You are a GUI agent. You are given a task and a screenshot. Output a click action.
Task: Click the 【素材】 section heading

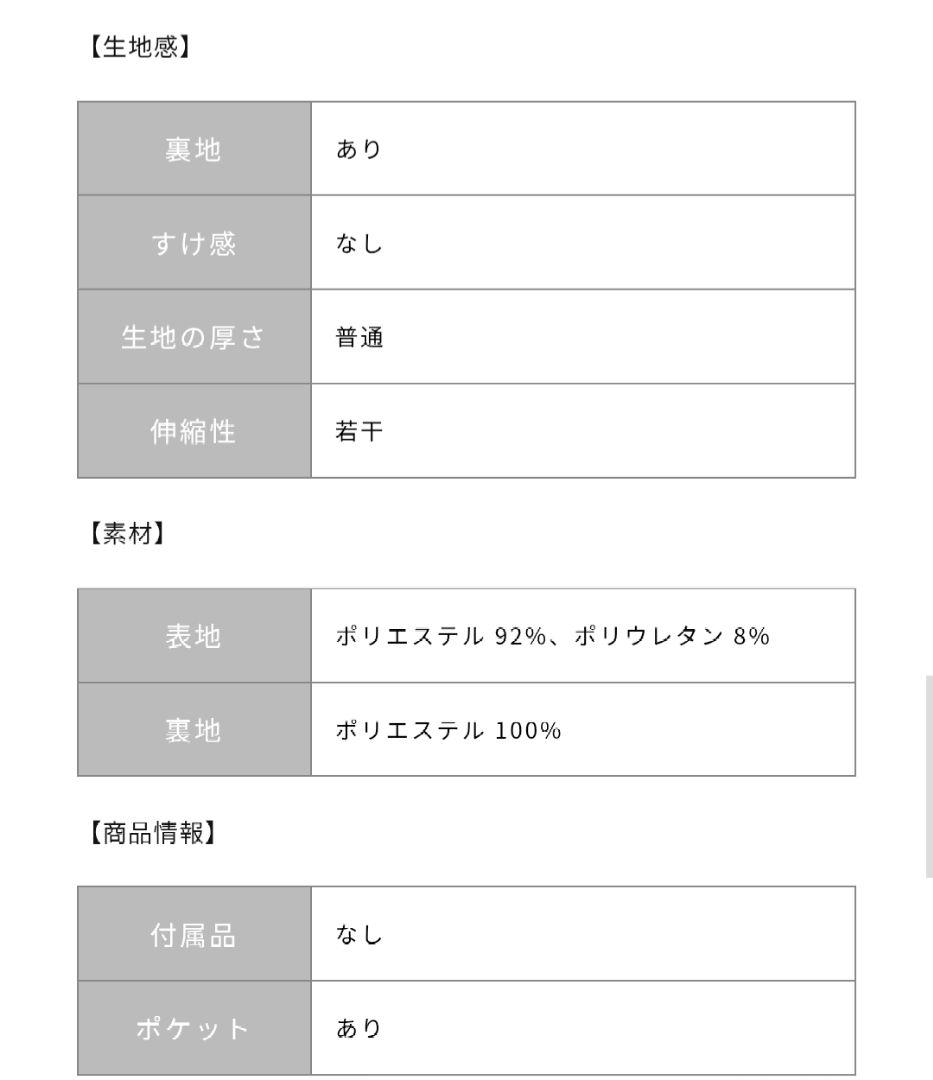tap(120, 533)
